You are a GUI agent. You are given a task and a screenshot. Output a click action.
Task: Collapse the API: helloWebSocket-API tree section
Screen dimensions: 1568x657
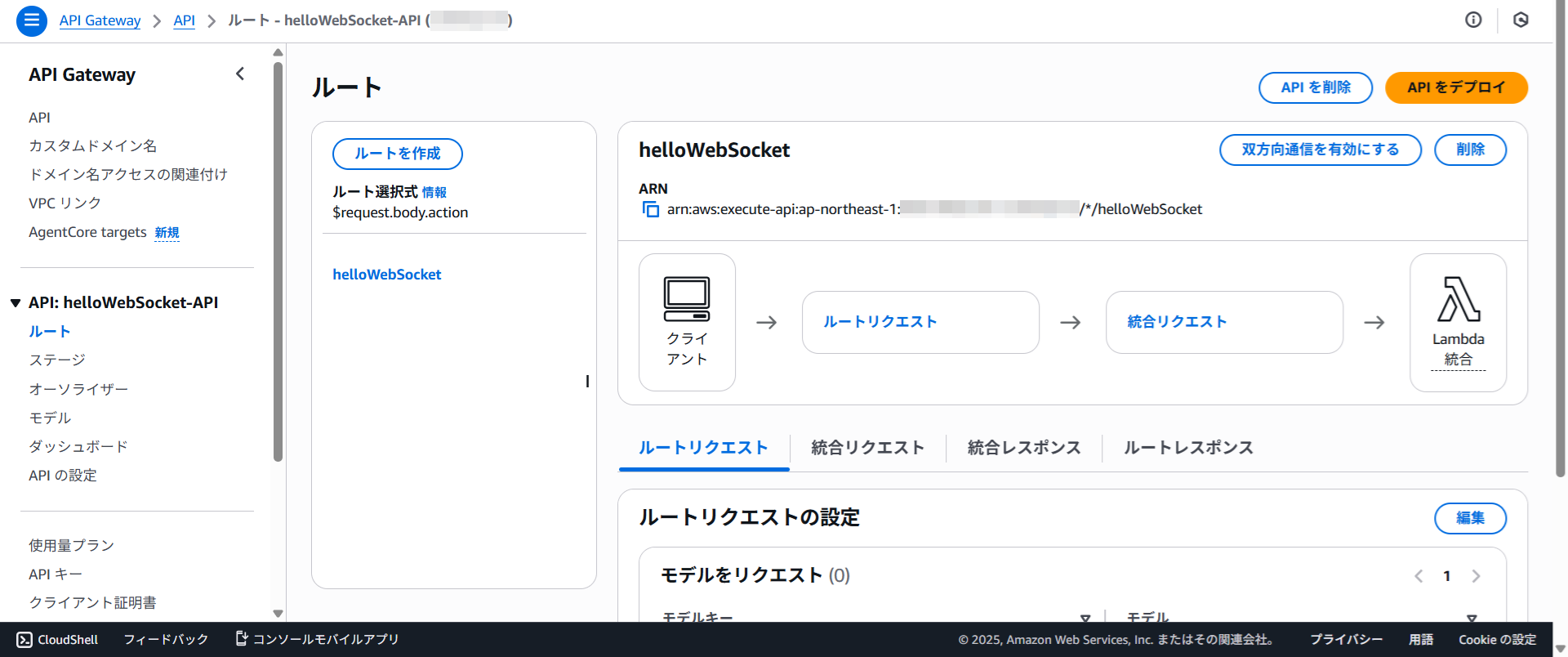pyautogui.click(x=16, y=303)
